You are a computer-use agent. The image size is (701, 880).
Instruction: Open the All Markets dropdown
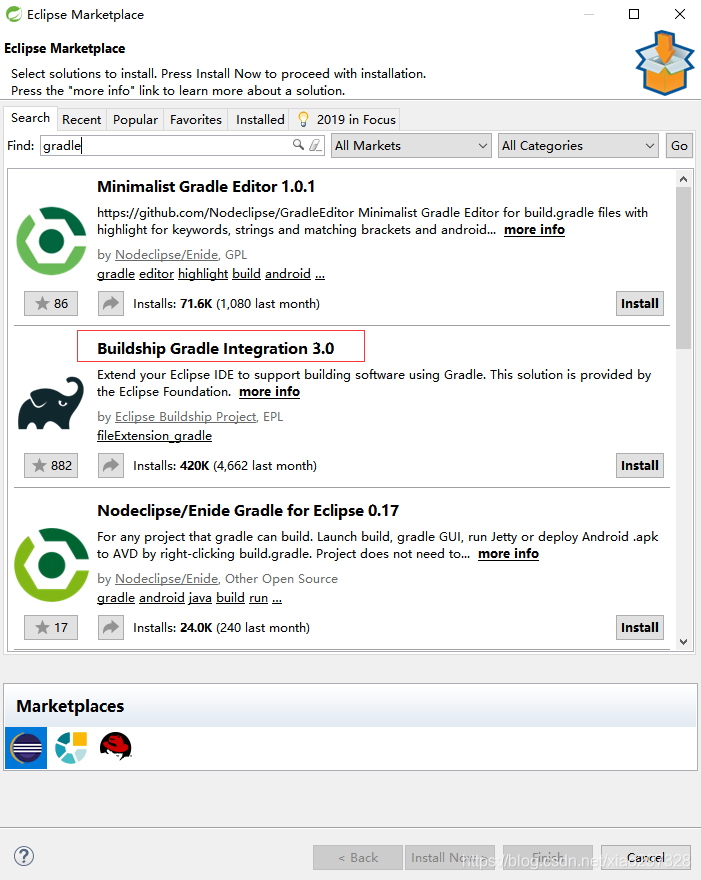pos(411,145)
